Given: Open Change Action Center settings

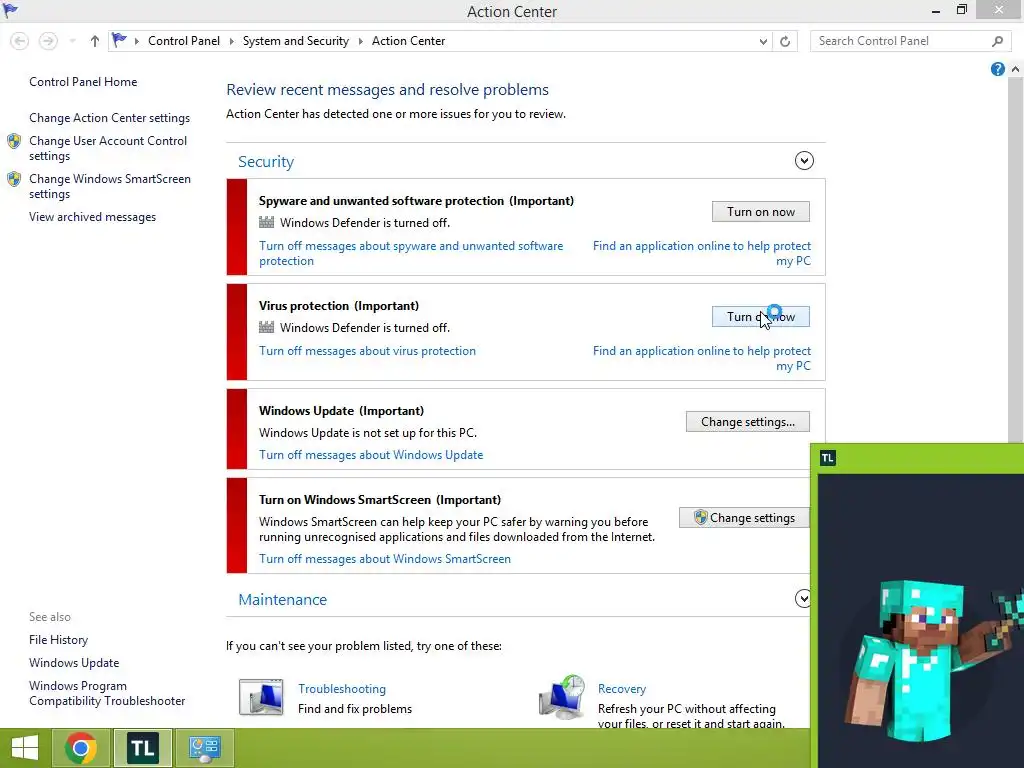Looking at the screenshot, I should (x=109, y=118).
